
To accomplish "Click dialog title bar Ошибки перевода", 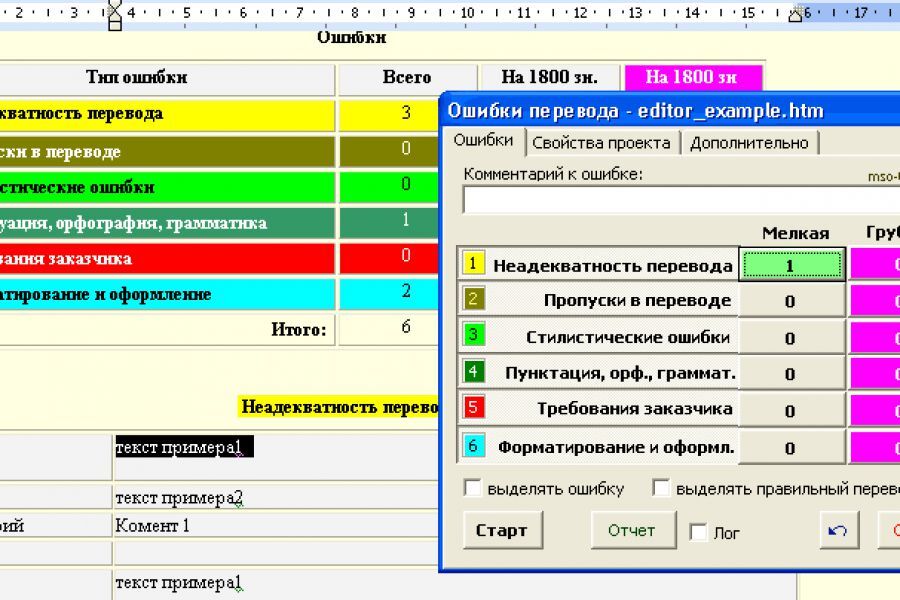I will (670, 110).
